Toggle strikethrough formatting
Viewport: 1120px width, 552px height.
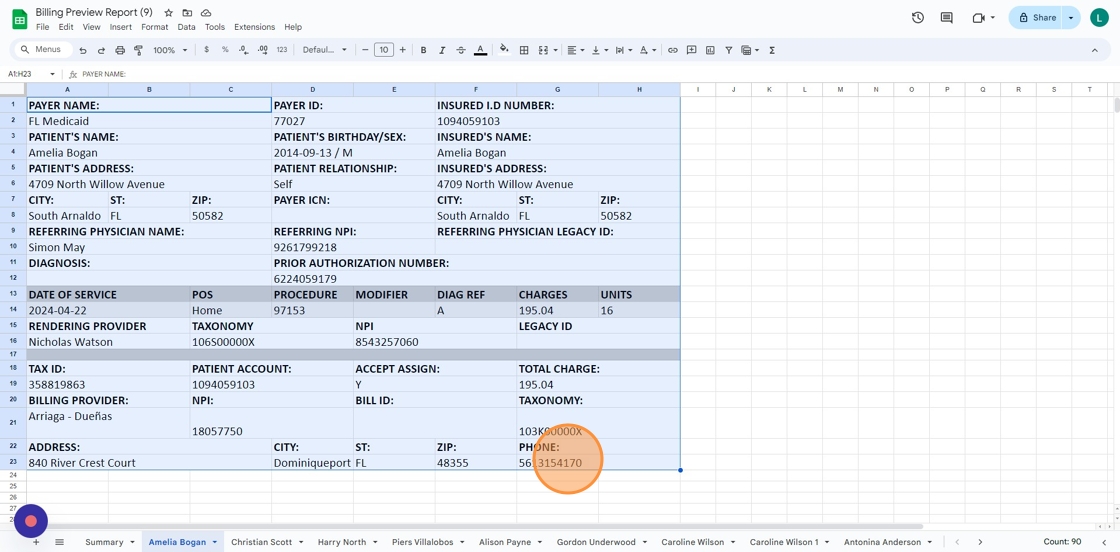(461, 50)
